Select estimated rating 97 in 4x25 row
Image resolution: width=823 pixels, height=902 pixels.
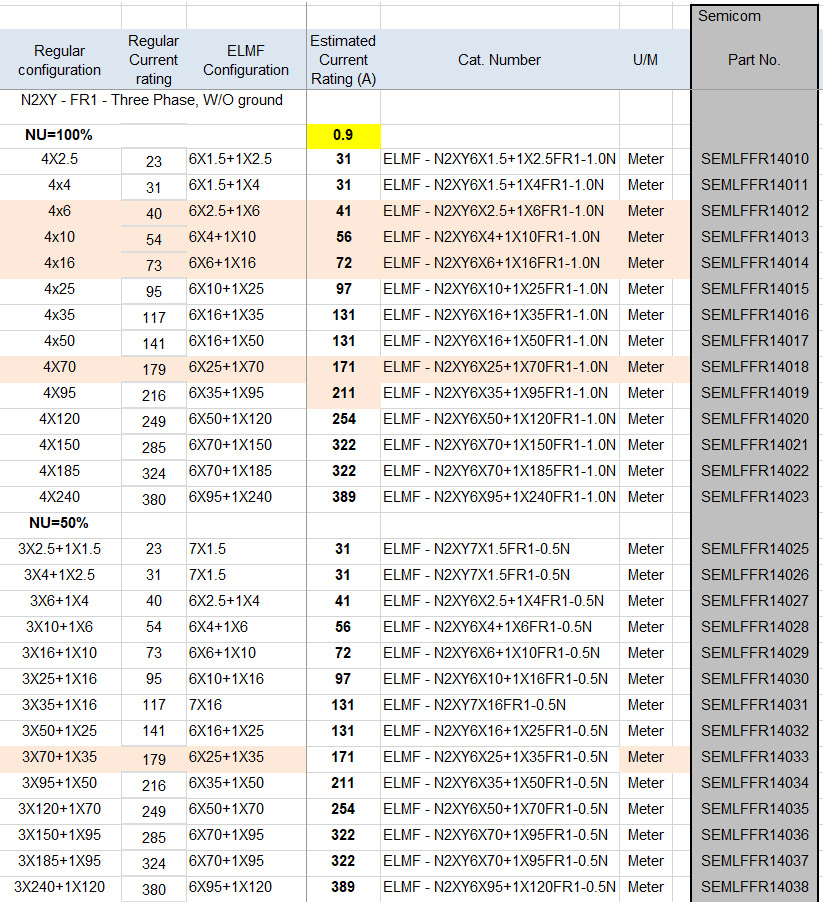point(343,289)
